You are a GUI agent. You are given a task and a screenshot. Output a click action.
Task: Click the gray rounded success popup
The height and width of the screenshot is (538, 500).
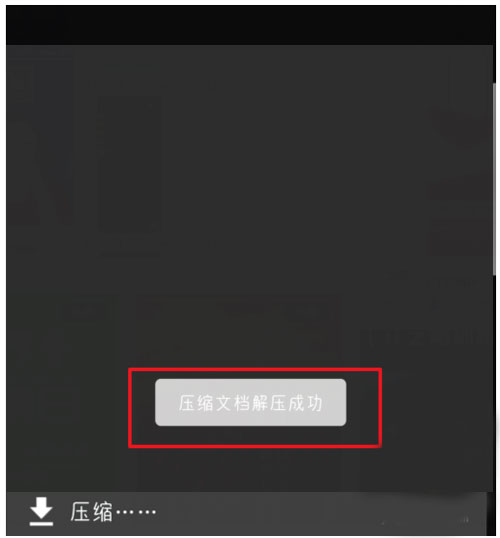251,402
